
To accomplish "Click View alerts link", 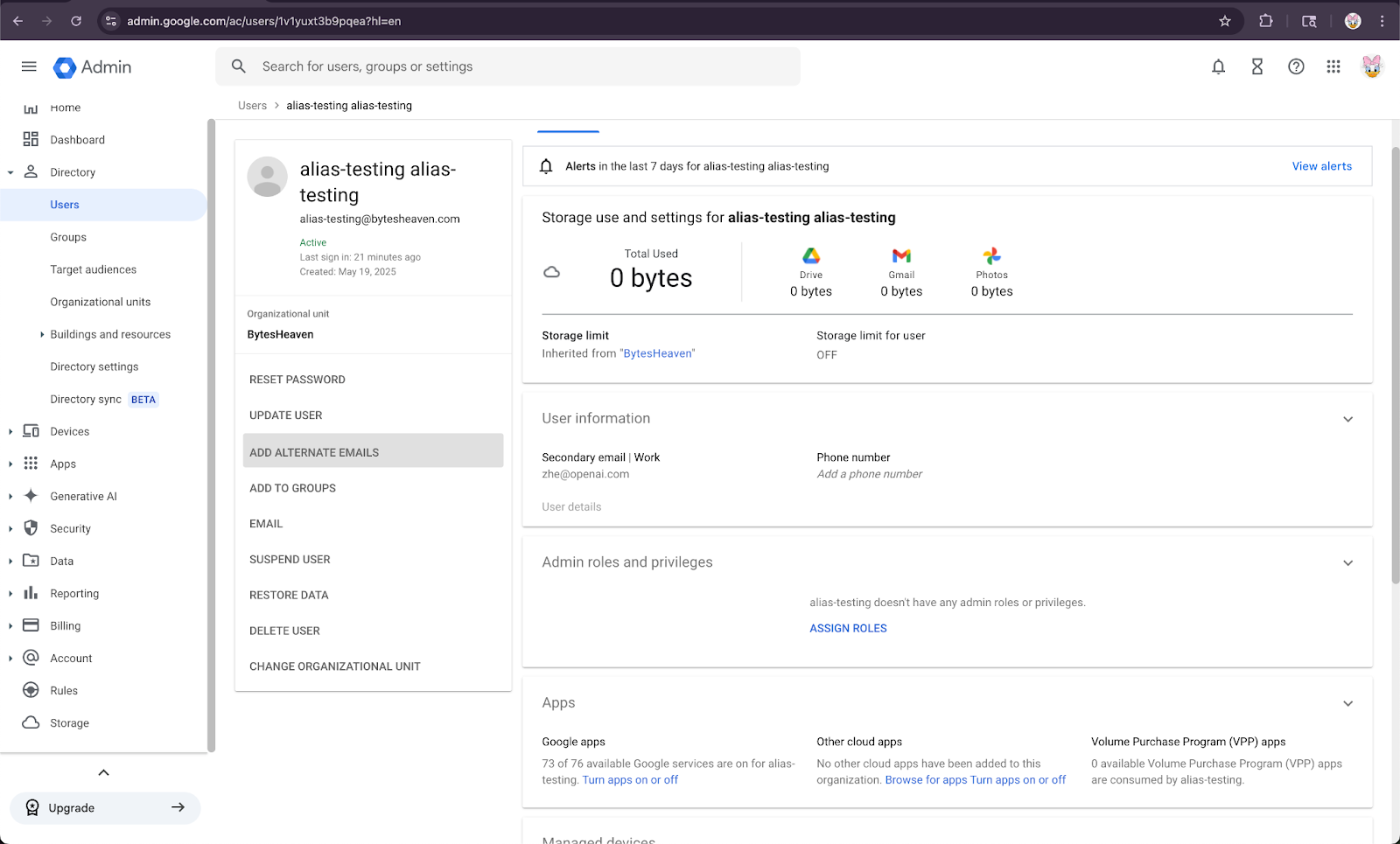I will [x=1321, y=166].
